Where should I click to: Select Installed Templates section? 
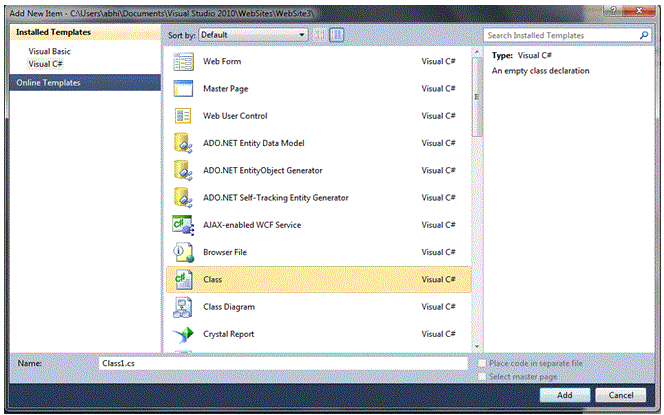[x=85, y=32]
